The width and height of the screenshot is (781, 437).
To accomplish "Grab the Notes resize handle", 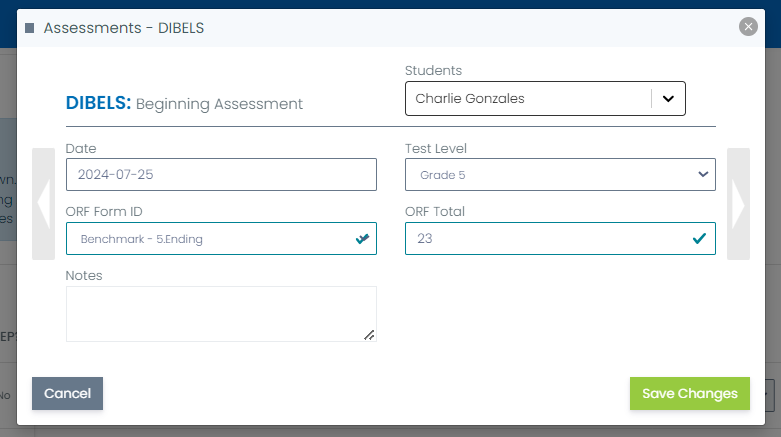I will click(369, 335).
